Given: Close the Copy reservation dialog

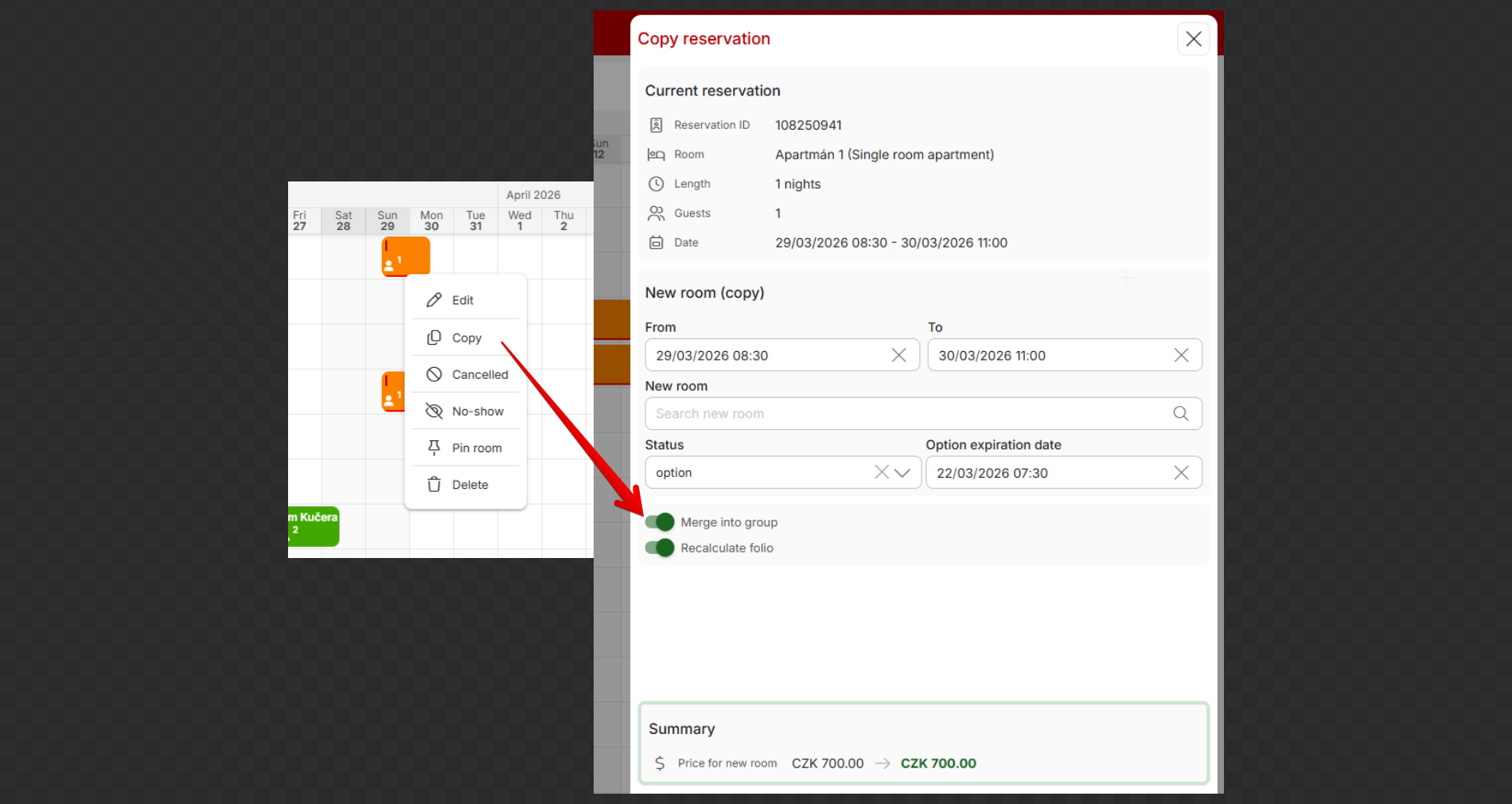Looking at the screenshot, I should [1193, 39].
